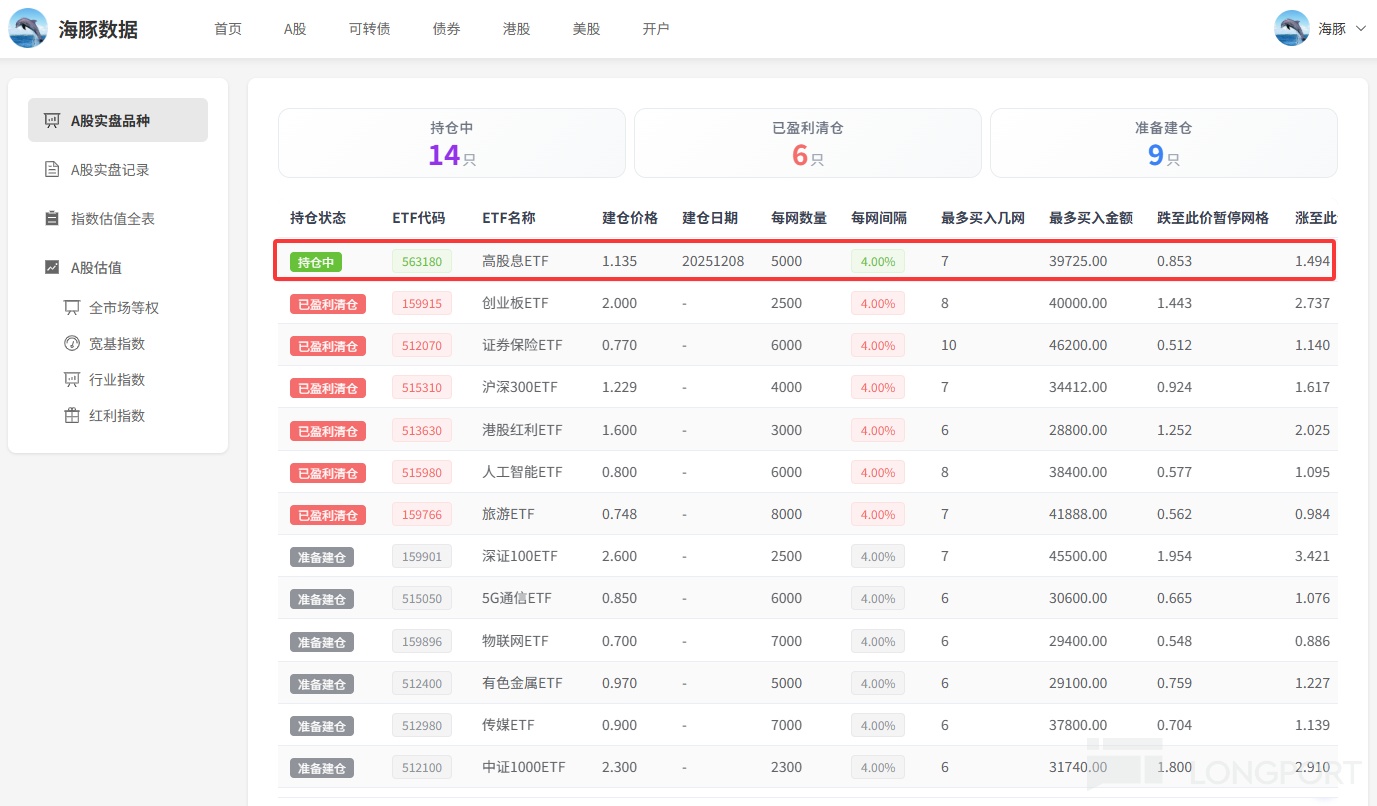Select 行业指数 in the sidebar
The width and height of the screenshot is (1377, 806).
pos(117,380)
